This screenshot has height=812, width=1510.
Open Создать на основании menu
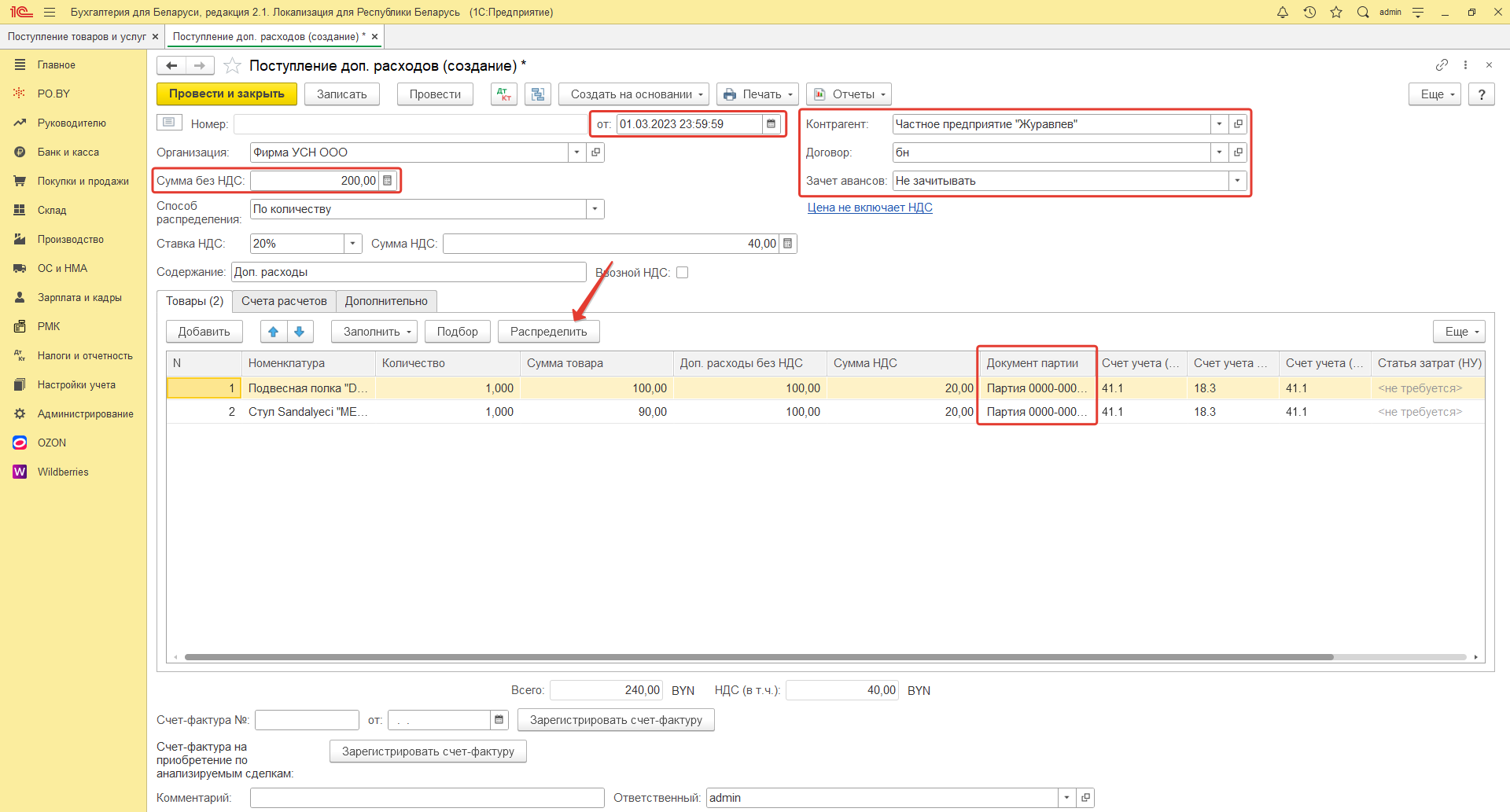point(634,94)
